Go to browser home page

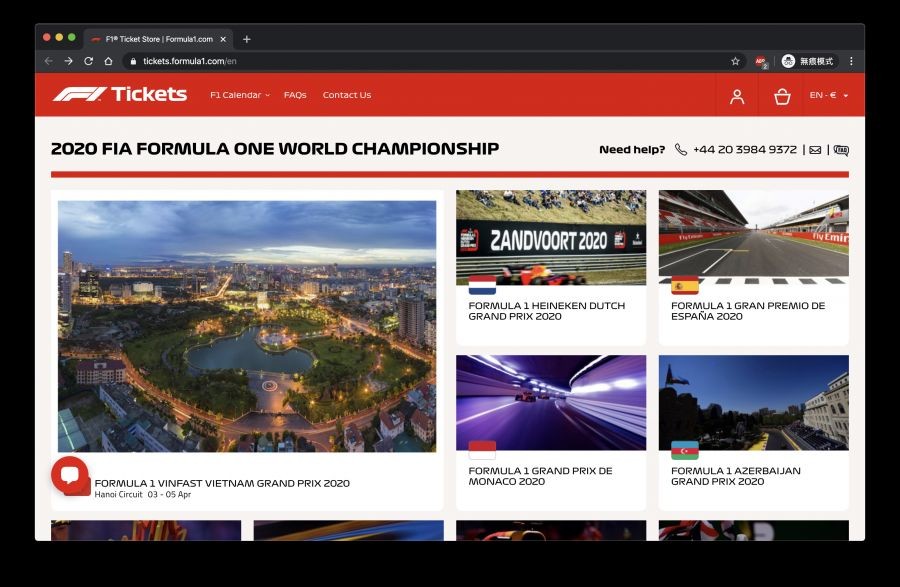click(x=108, y=61)
